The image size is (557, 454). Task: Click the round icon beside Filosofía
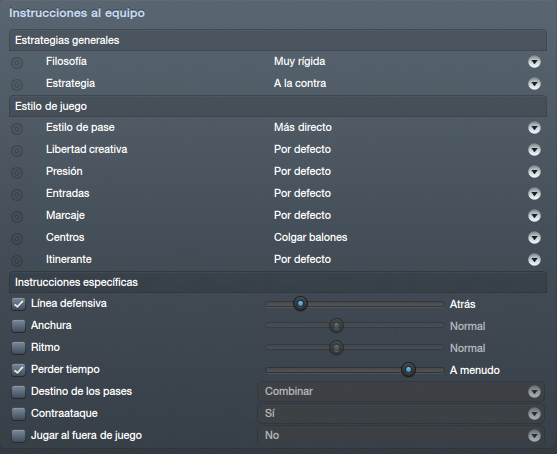17,63
